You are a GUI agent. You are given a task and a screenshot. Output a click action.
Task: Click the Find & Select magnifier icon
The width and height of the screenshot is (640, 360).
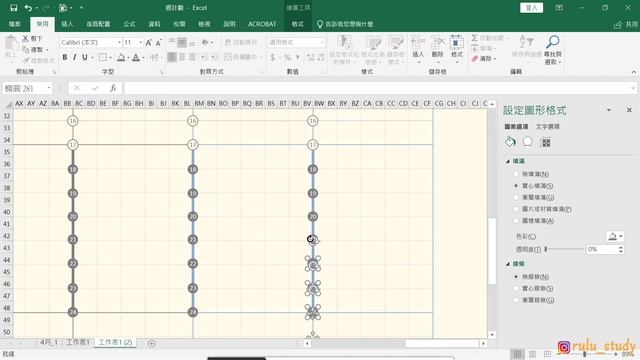pyautogui.click(x=553, y=41)
